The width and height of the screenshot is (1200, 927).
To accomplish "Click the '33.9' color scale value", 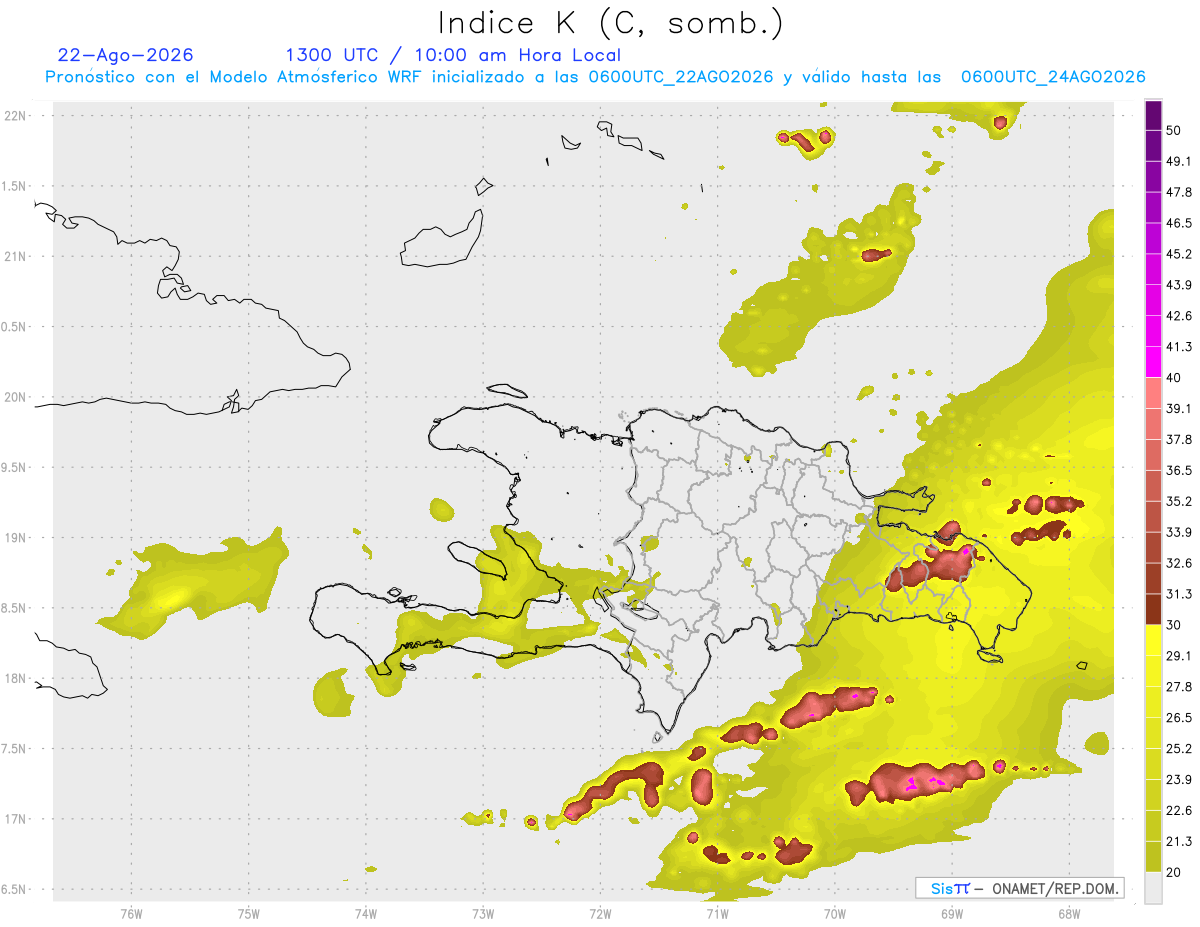I will 1180,533.
